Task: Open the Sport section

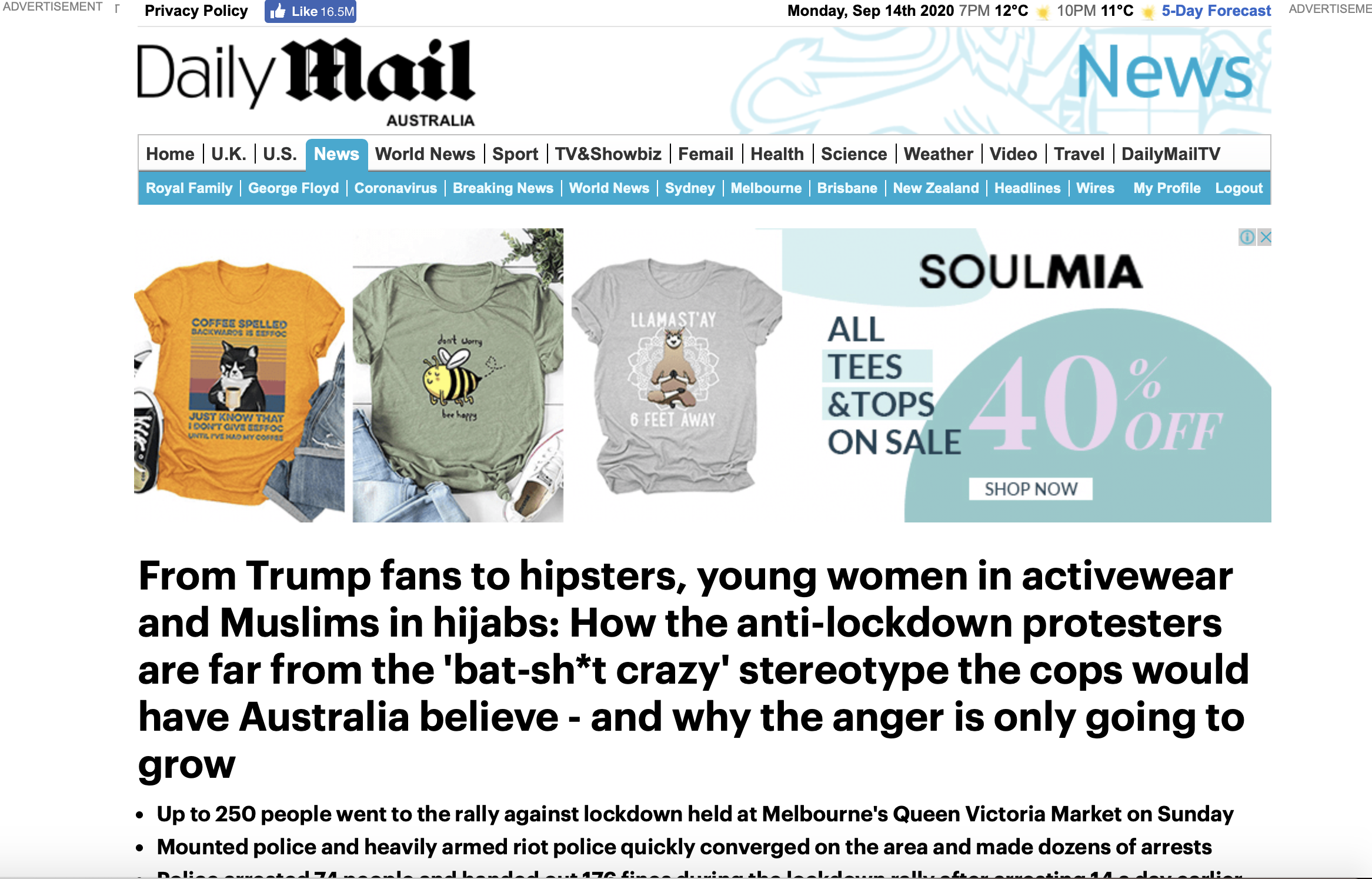Action: pyautogui.click(x=515, y=154)
